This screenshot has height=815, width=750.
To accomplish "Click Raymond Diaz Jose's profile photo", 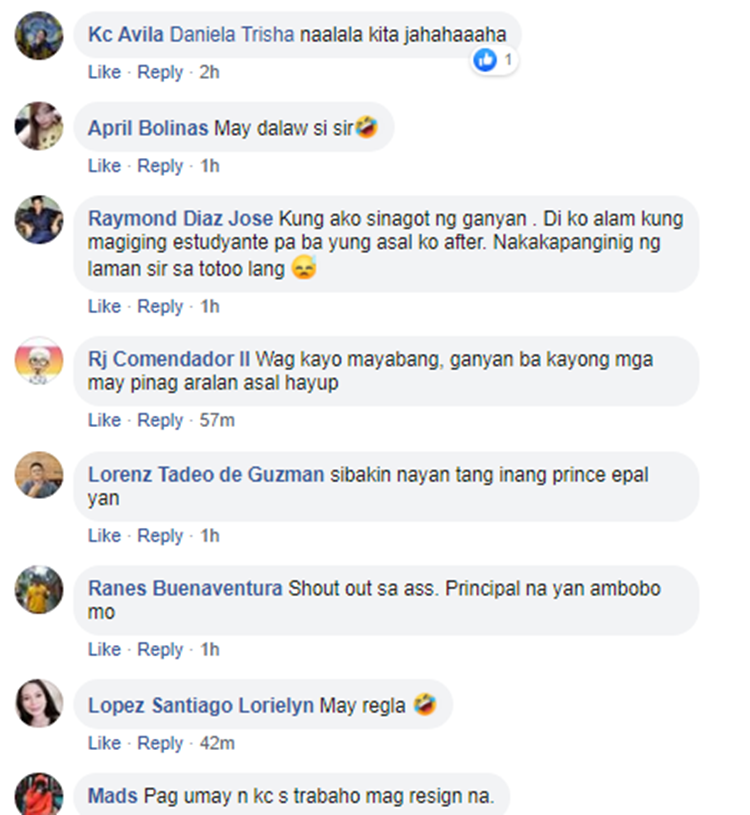I will click(39, 219).
